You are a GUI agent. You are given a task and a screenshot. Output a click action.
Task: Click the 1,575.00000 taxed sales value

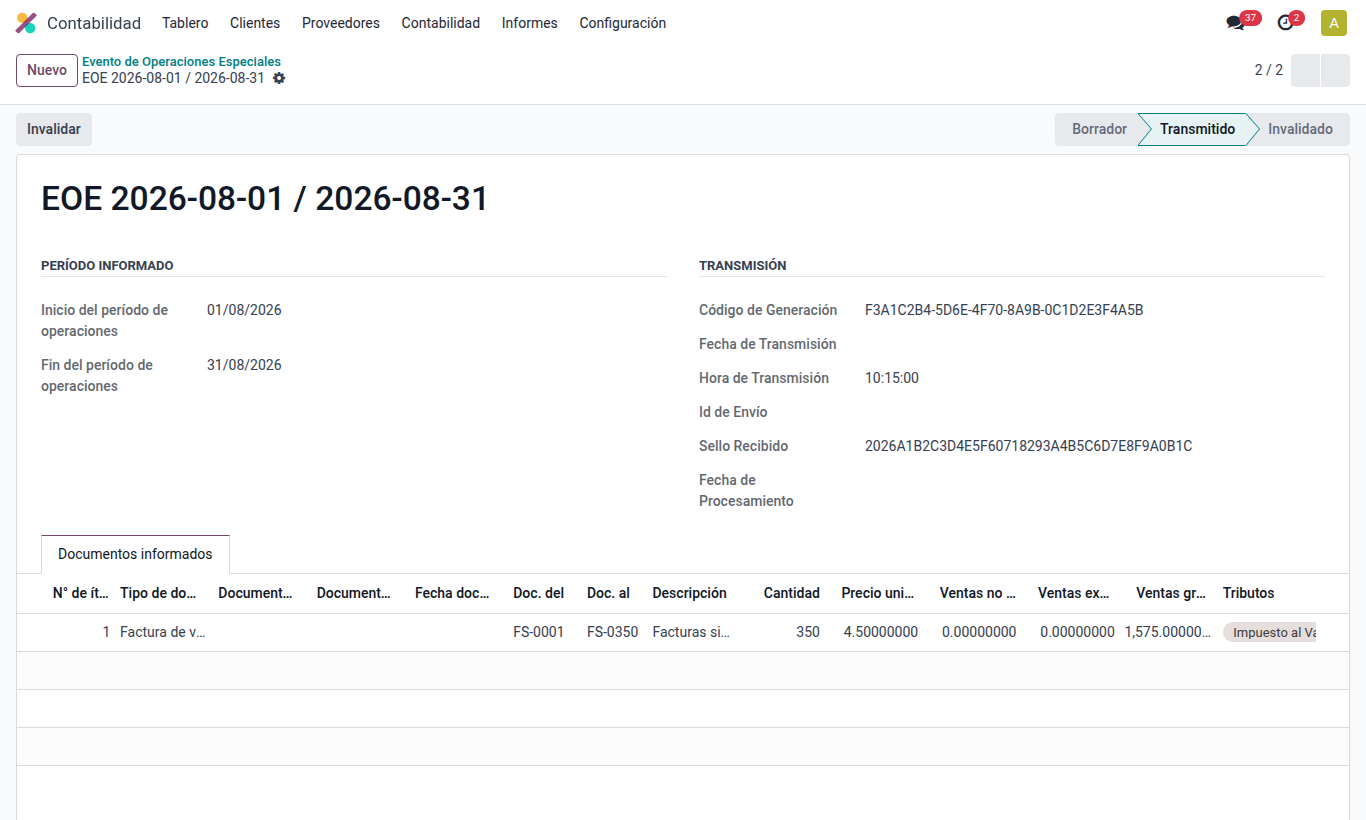[x=1168, y=632]
